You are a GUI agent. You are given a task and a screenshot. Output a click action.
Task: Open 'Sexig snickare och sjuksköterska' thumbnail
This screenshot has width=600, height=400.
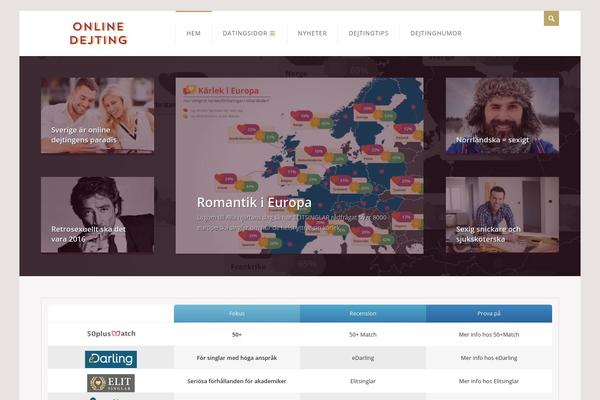tap(502, 215)
